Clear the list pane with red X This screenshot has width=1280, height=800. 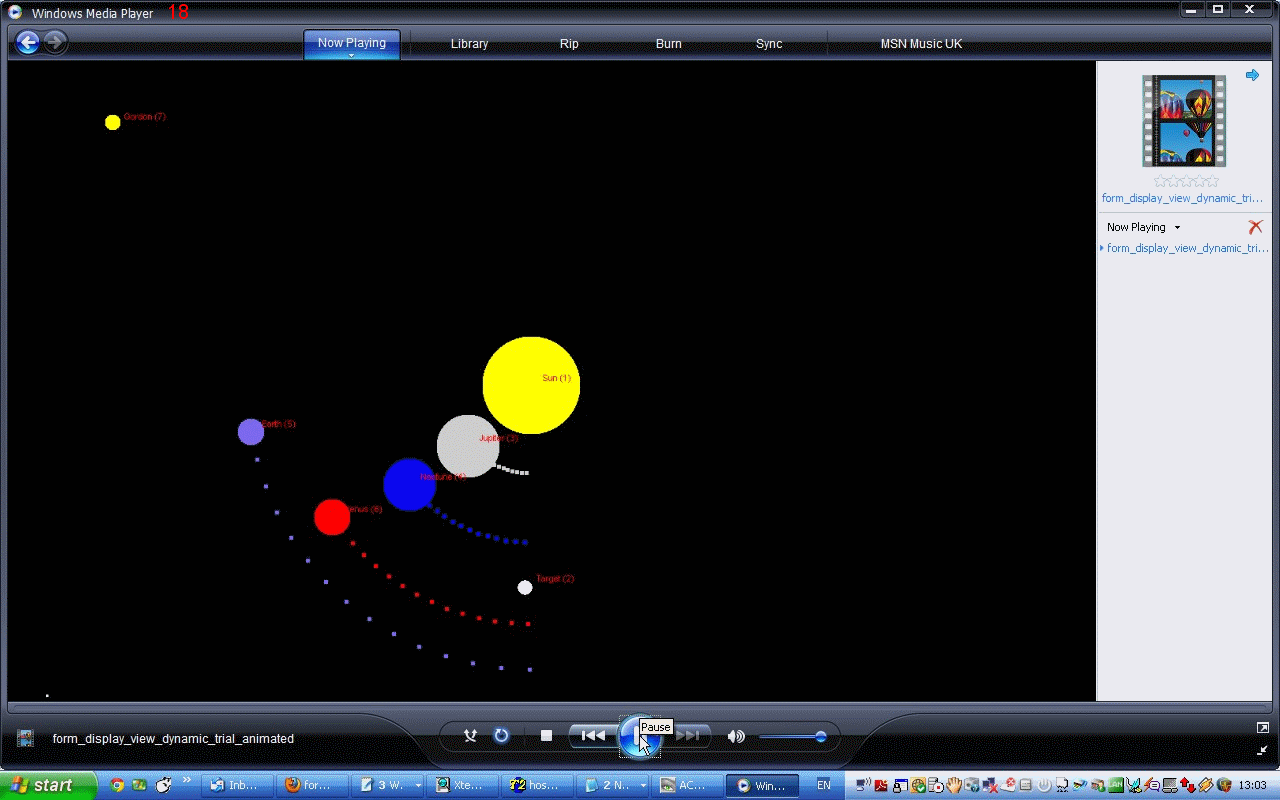point(1255,227)
